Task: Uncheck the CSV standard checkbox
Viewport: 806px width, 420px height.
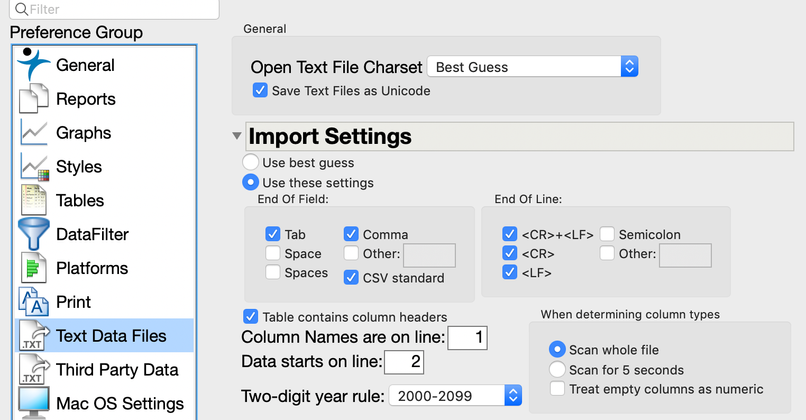Action: pos(352,277)
